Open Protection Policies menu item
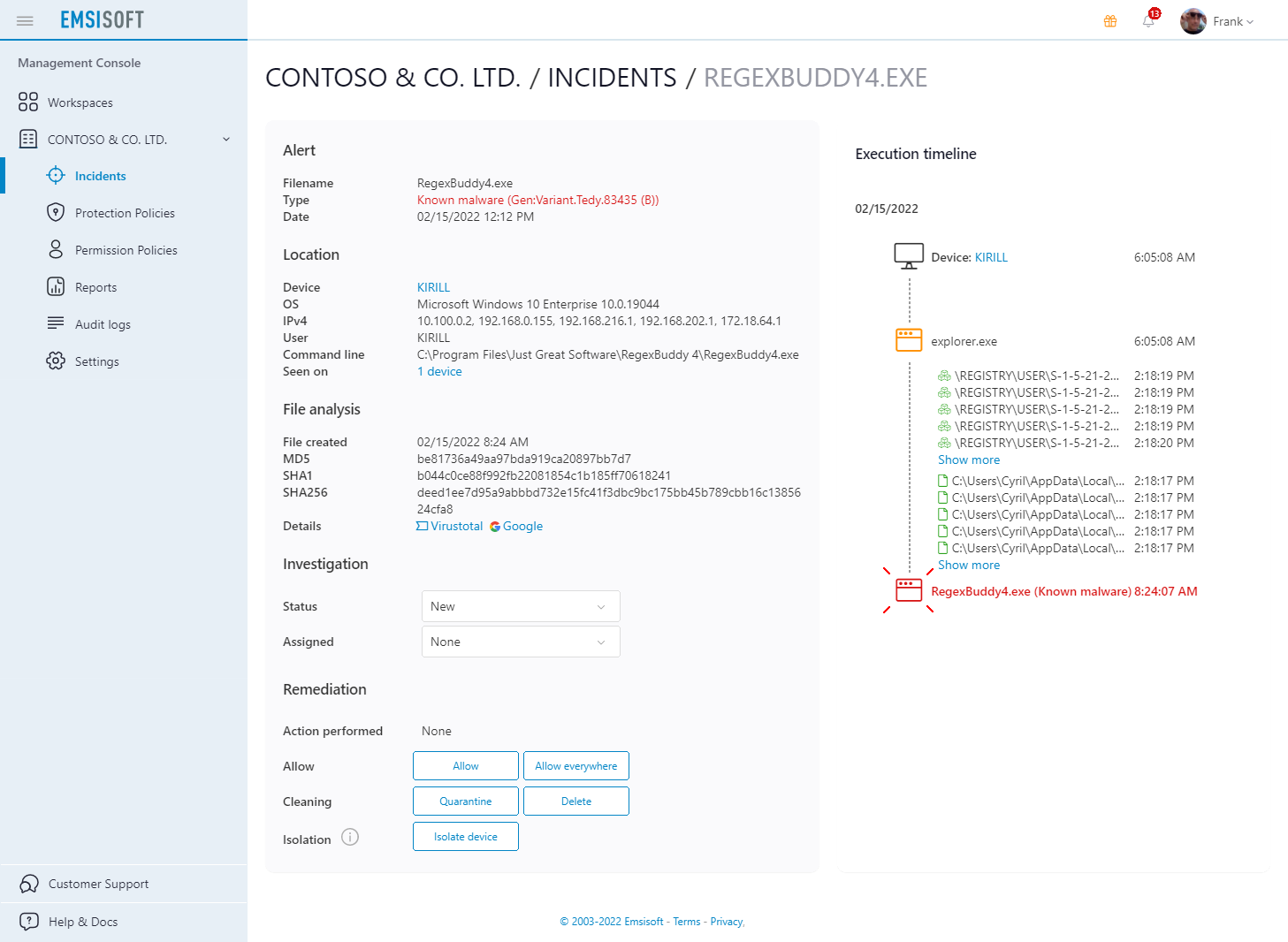This screenshot has height=942, width=1288. [x=124, y=213]
